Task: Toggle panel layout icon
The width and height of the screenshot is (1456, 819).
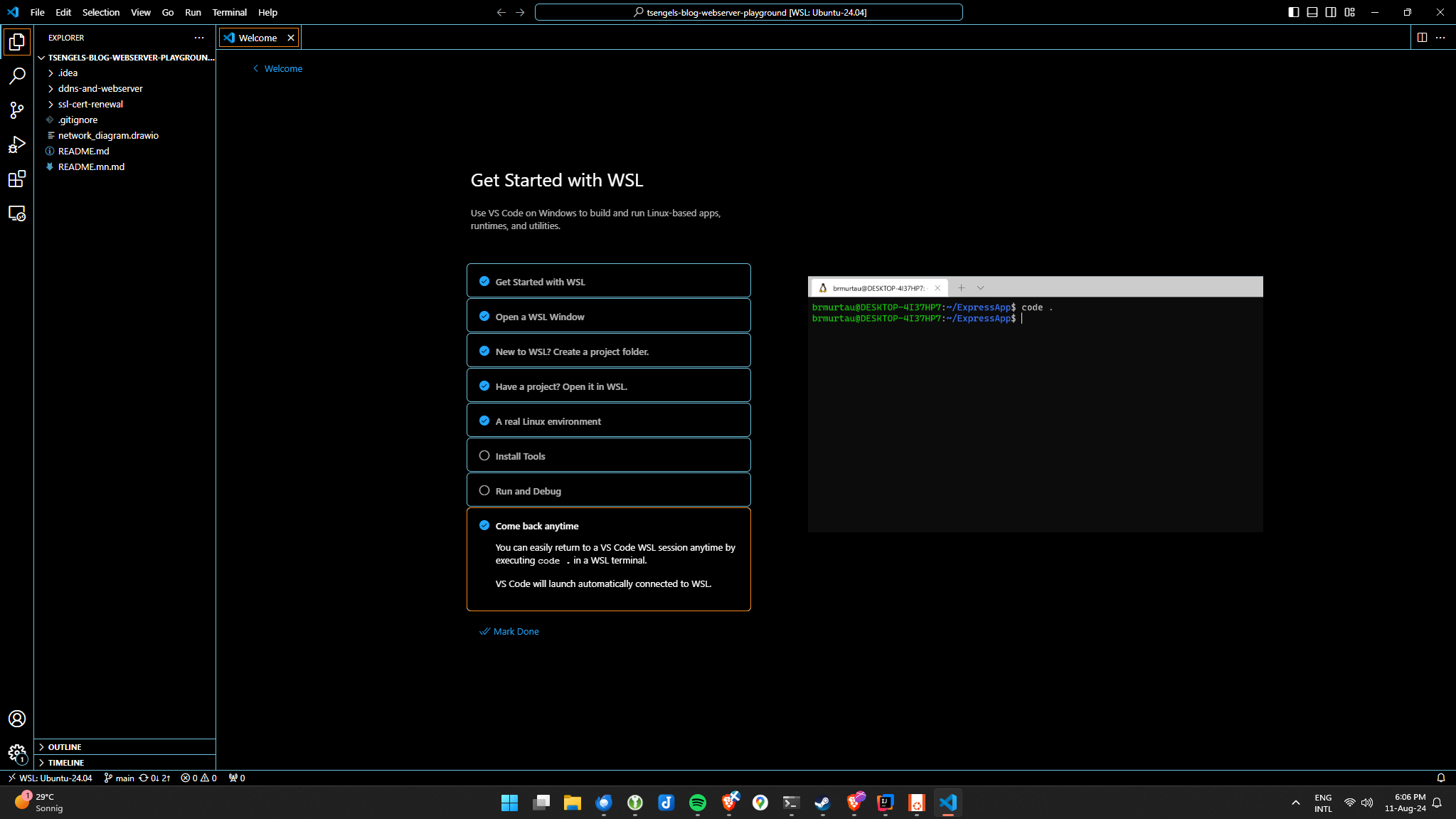Action: point(1312,12)
